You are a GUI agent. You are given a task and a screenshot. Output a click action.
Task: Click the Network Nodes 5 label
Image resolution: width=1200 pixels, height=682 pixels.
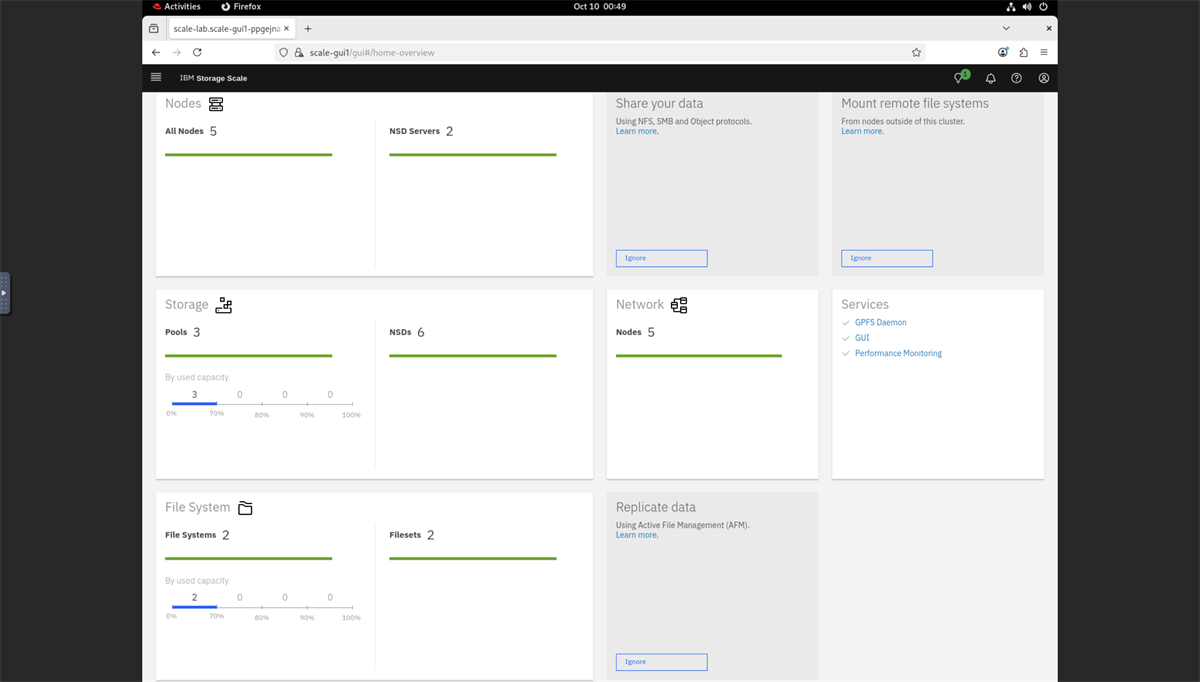tap(635, 332)
